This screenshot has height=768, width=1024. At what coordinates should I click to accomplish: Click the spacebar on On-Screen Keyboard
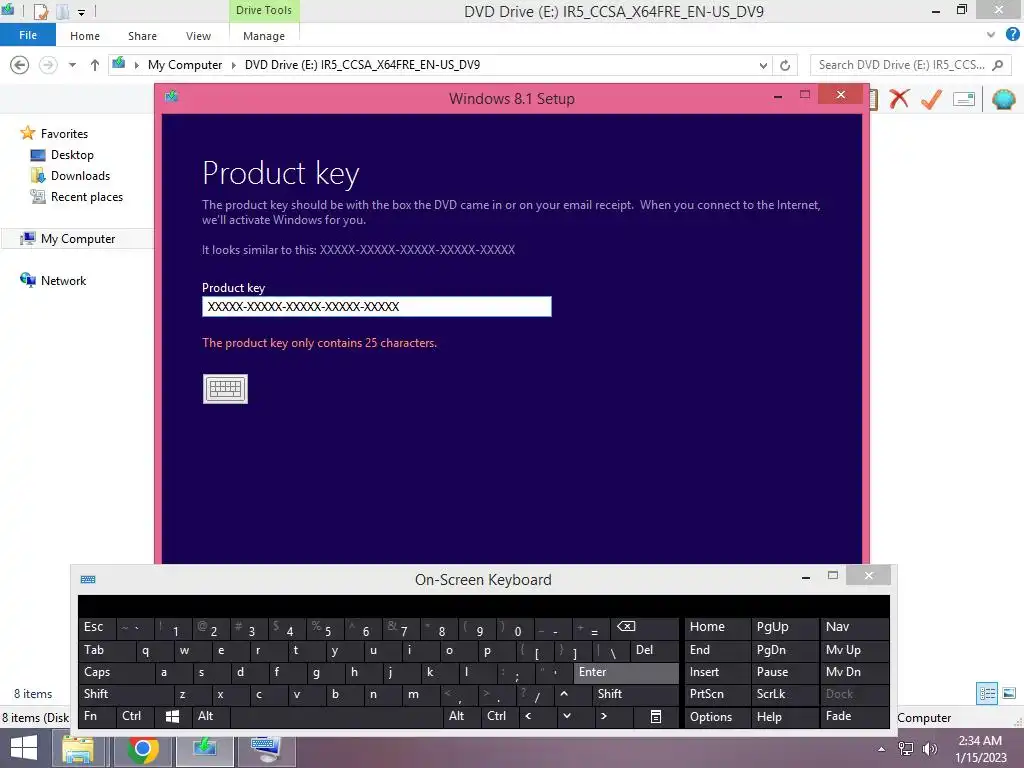pyautogui.click(x=336, y=716)
